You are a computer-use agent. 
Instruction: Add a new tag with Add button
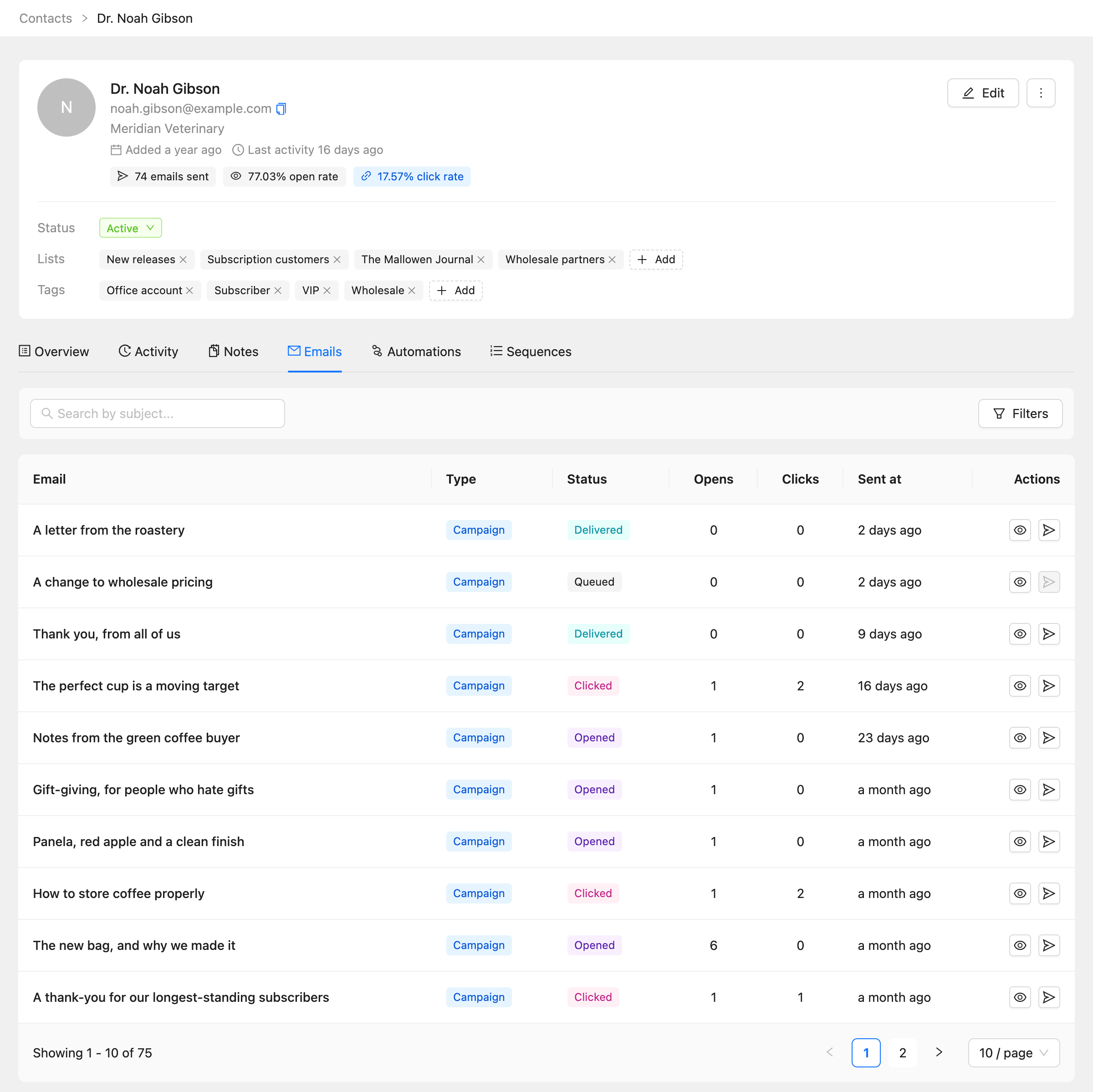click(455, 291)
